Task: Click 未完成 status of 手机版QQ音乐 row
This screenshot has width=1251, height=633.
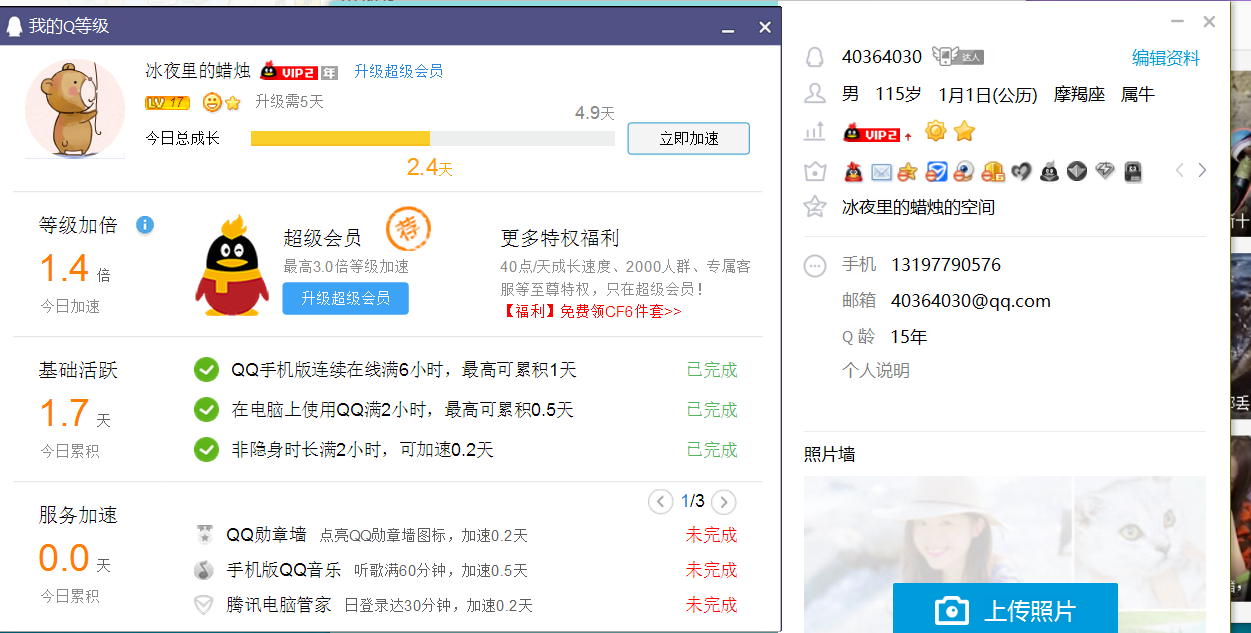Action: click(711, 570)
